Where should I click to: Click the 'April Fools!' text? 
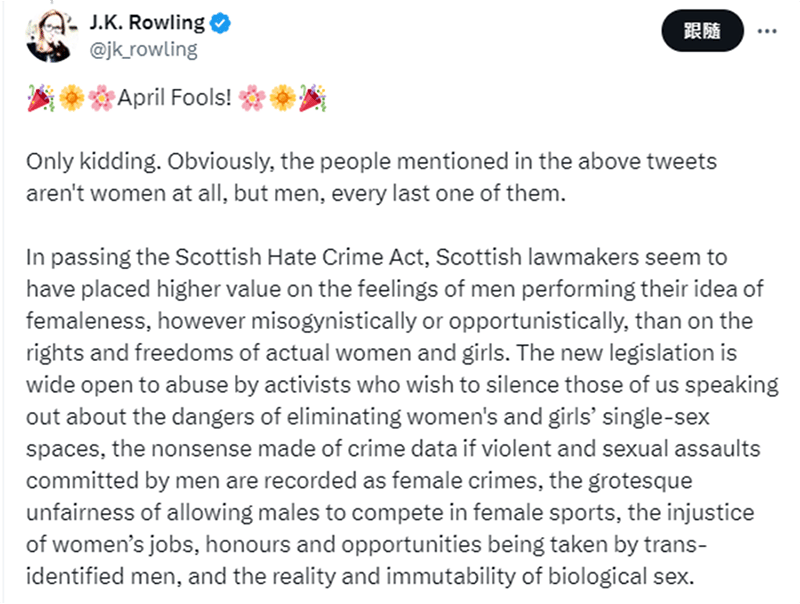coord(174,99)
